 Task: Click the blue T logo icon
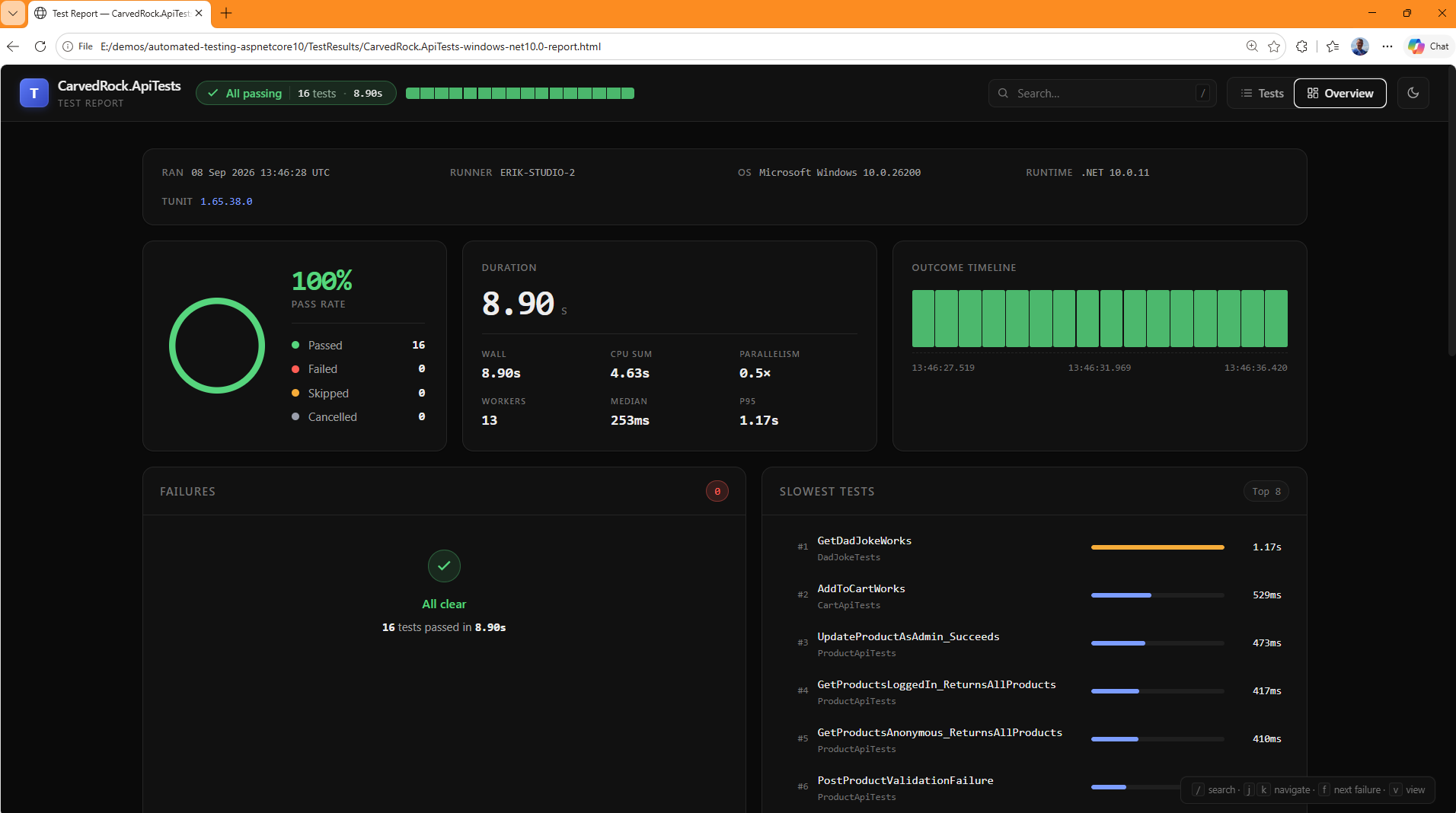(34, 93)
